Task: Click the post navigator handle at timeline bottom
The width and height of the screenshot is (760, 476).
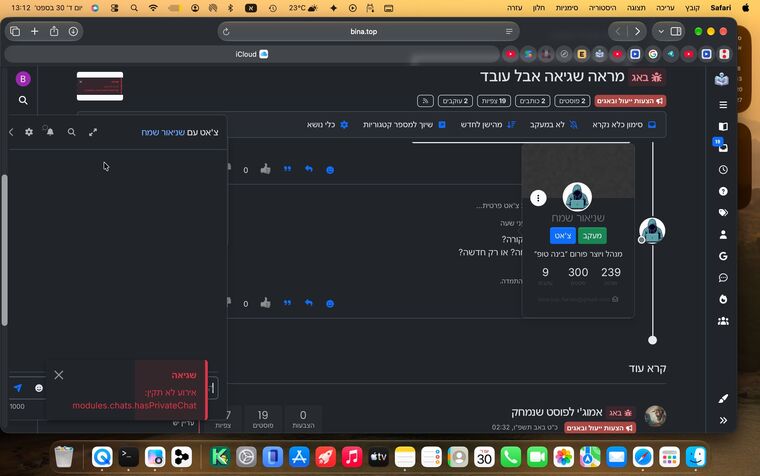Action: click(x=652, y=340)
